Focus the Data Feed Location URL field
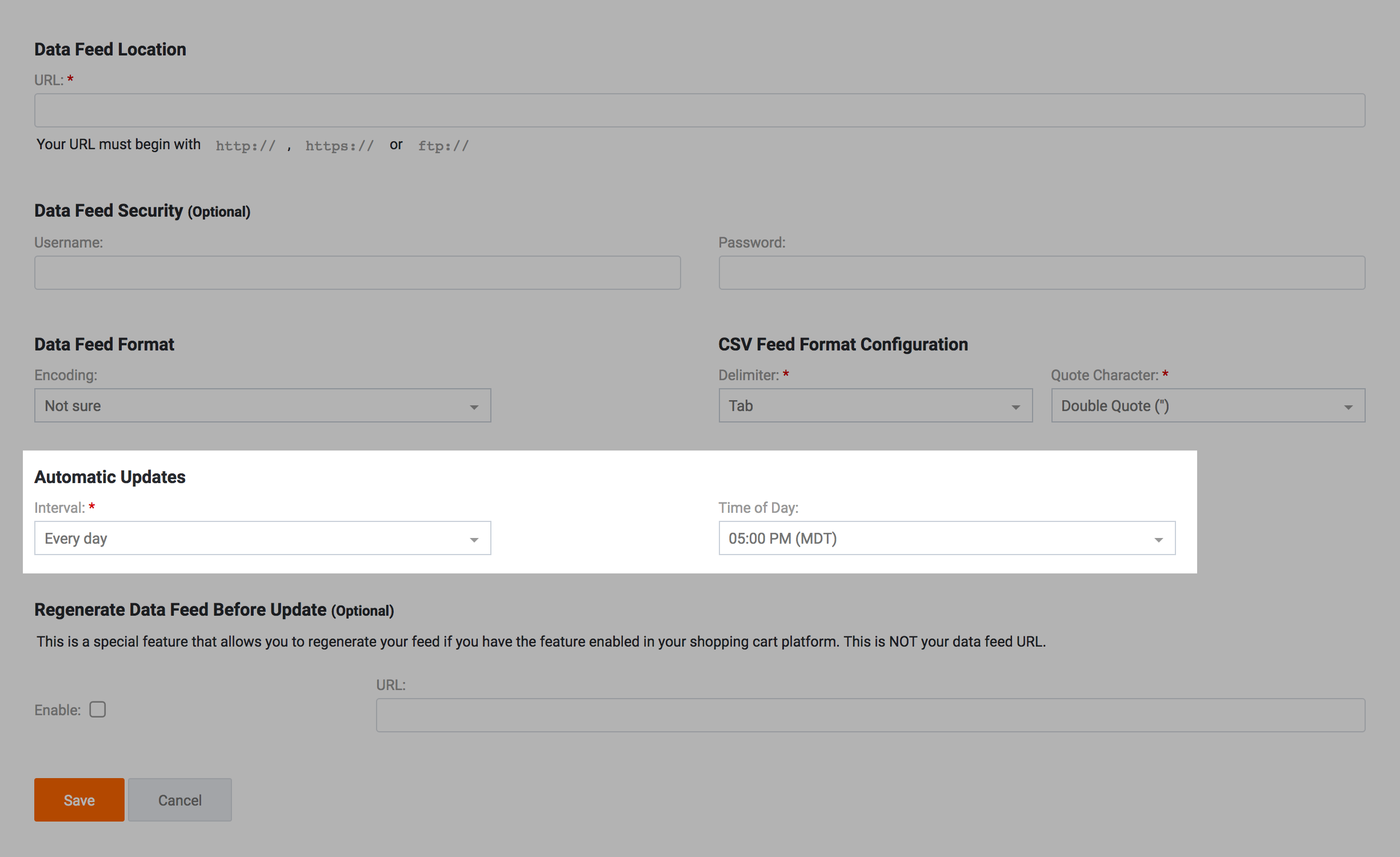1400x857 pixels. click(699, 110)
